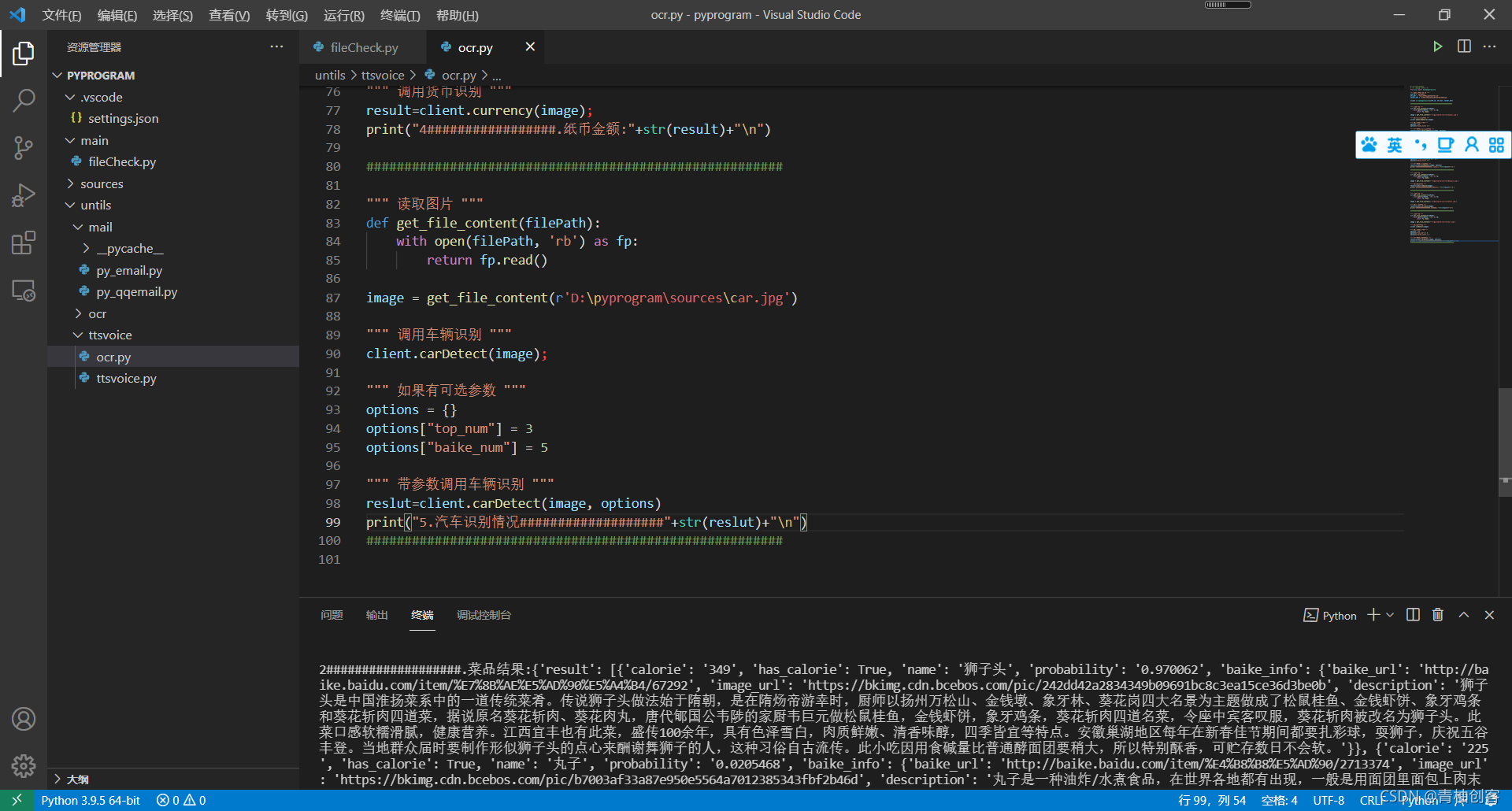Open the 运行(R) menu
Screen dimensions: 1512x811
click(x=343, y=15)
